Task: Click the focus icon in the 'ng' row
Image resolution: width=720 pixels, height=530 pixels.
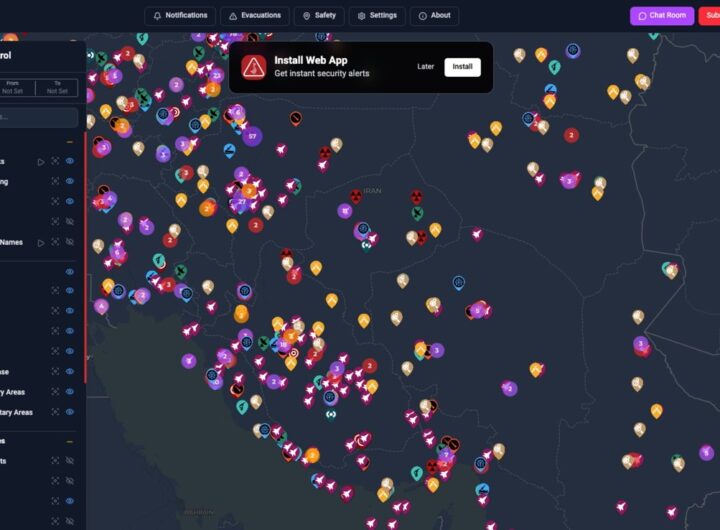Action: click(55, 181)
